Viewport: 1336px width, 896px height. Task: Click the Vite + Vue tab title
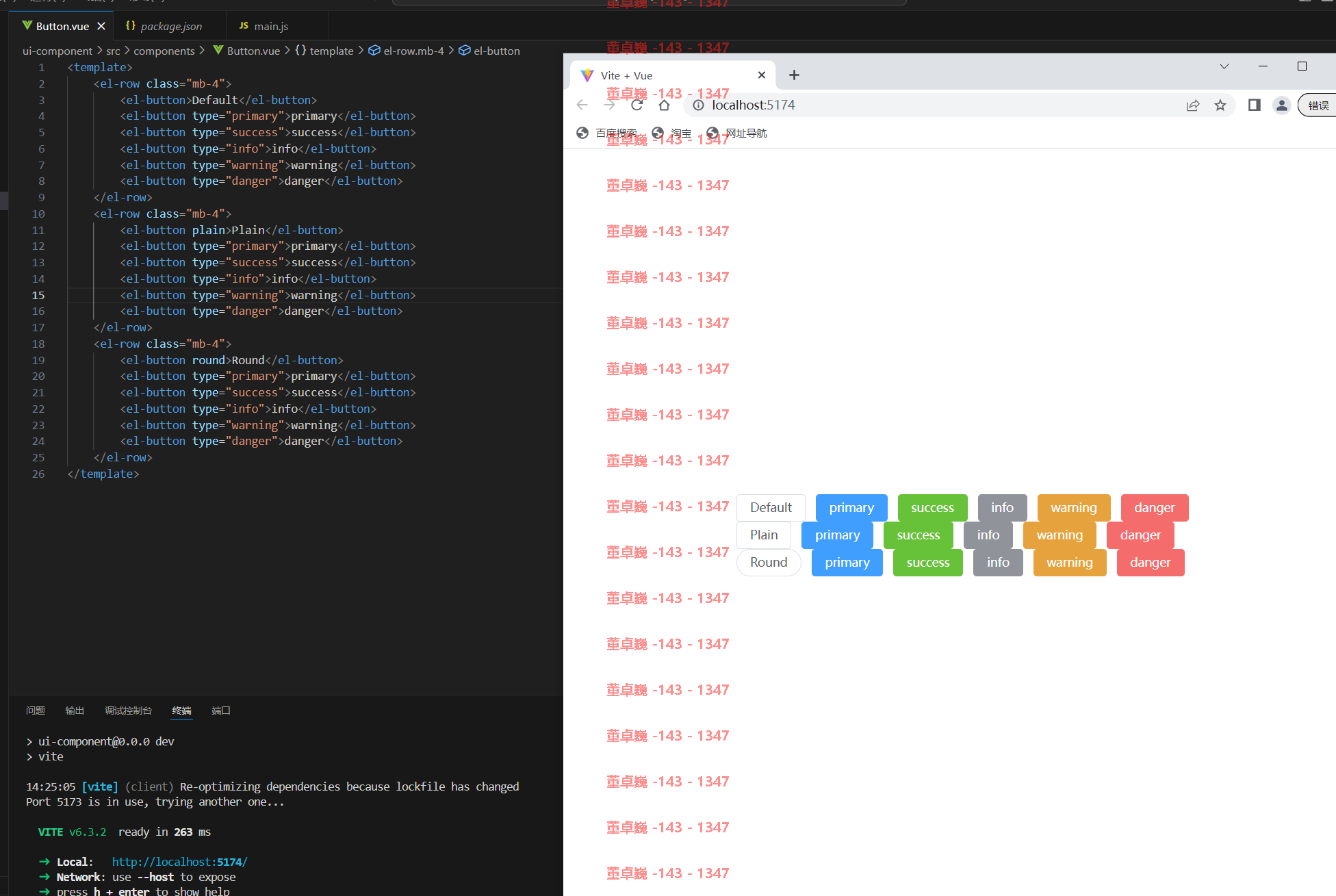click(626, 75)
